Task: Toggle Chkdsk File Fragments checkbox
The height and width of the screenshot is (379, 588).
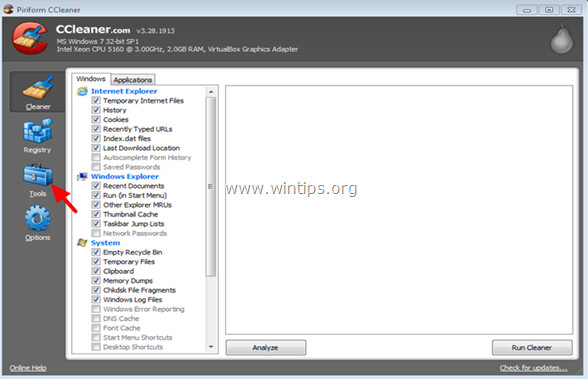Action: tap(96, 290)
